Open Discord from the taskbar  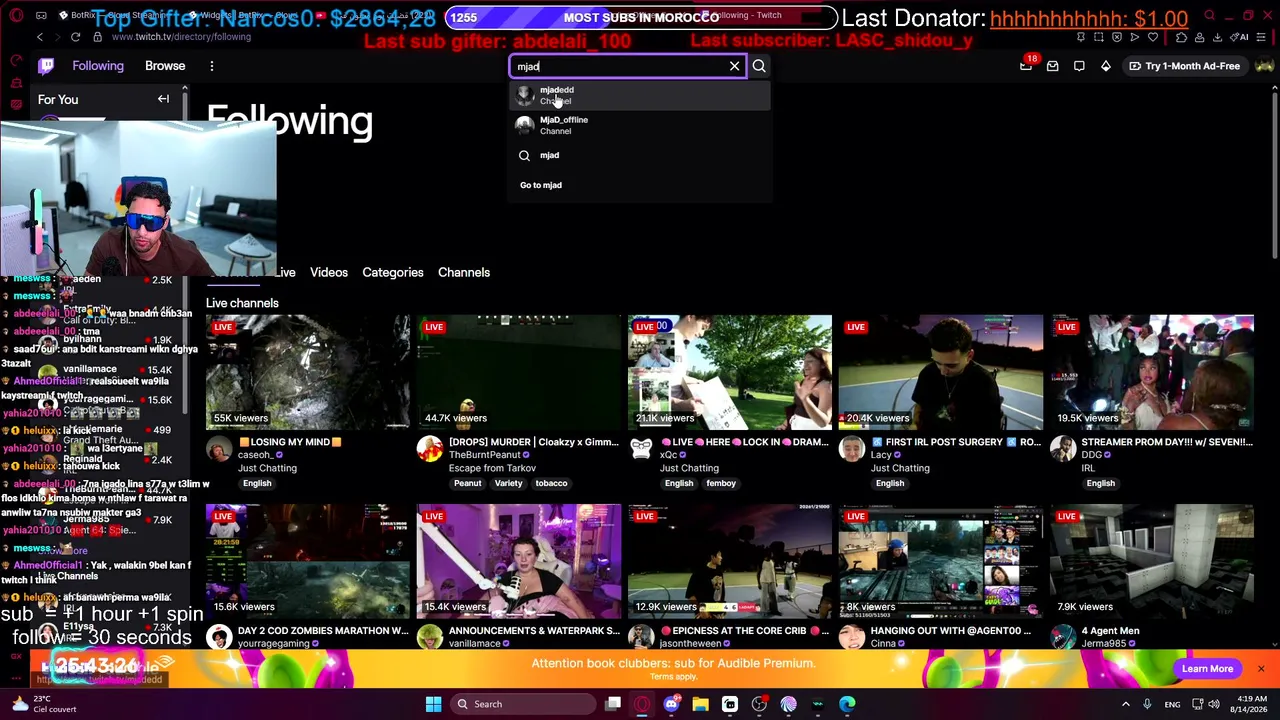pyautogui.click(x=671, y=704)
